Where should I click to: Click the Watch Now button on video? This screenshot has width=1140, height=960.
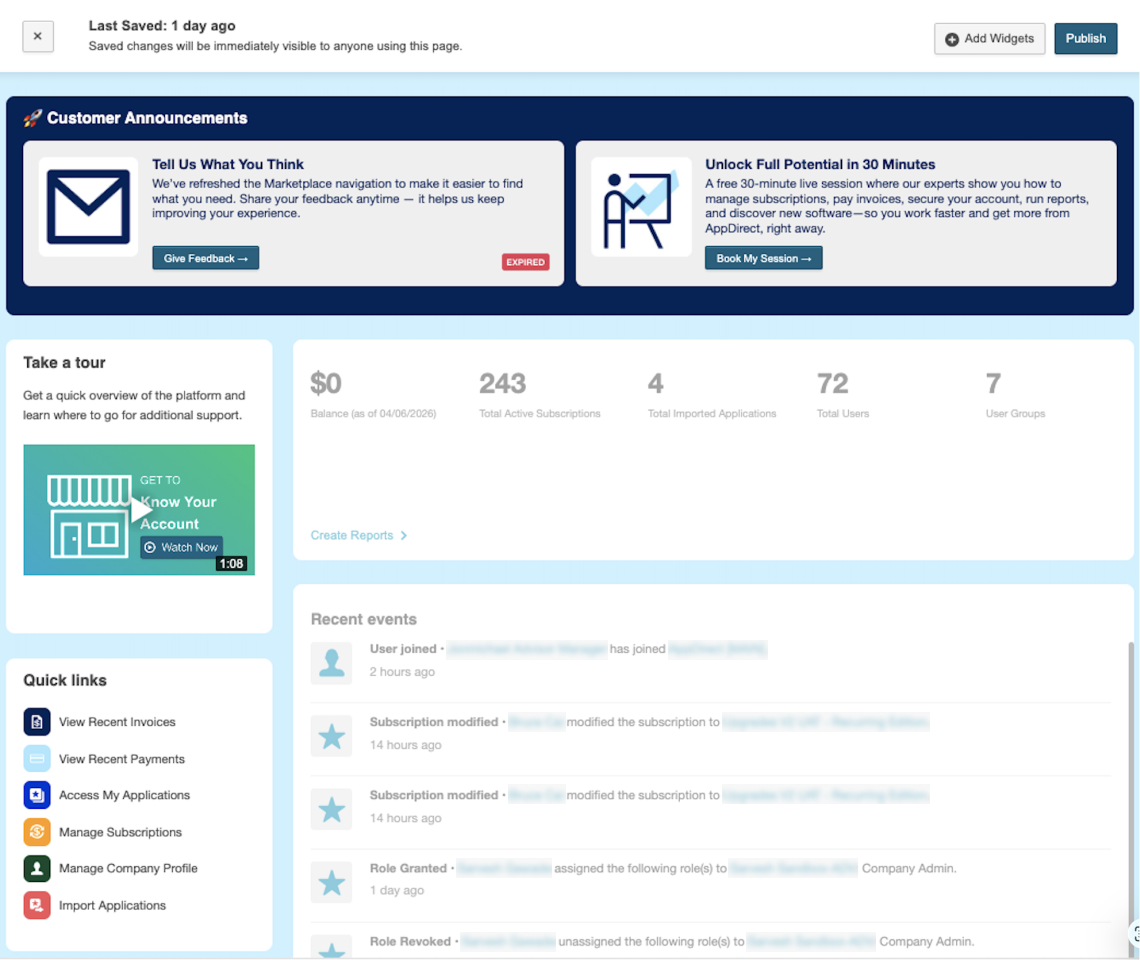tap(181, 547)
